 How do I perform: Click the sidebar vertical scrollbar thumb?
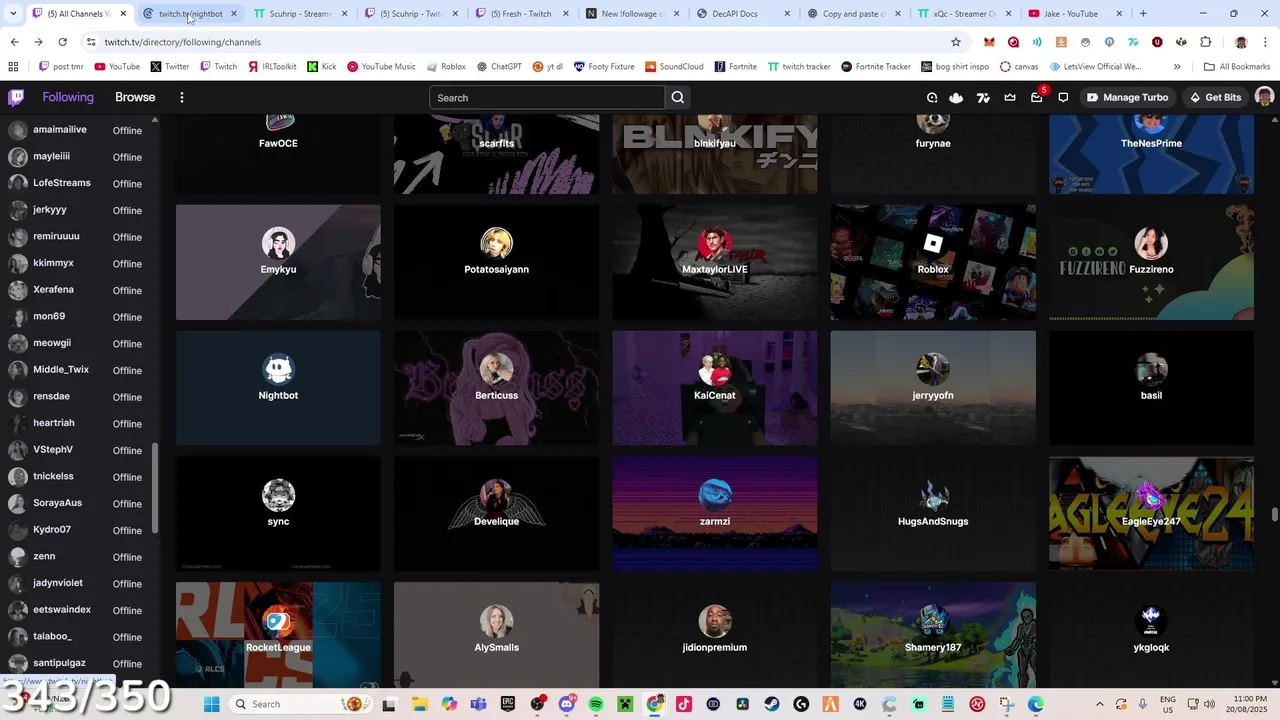tap(155, 489)
